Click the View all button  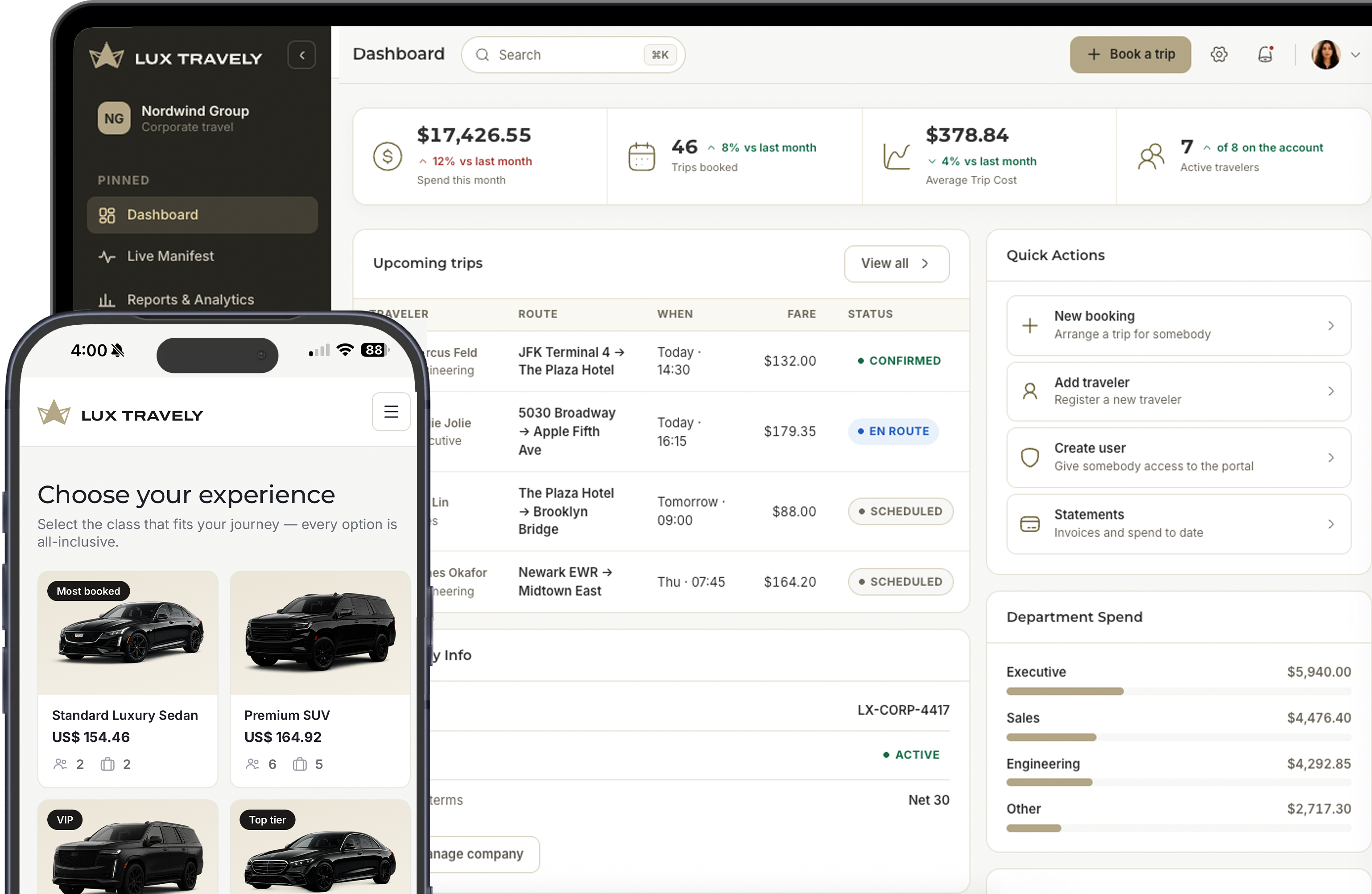tap(897, 263)
